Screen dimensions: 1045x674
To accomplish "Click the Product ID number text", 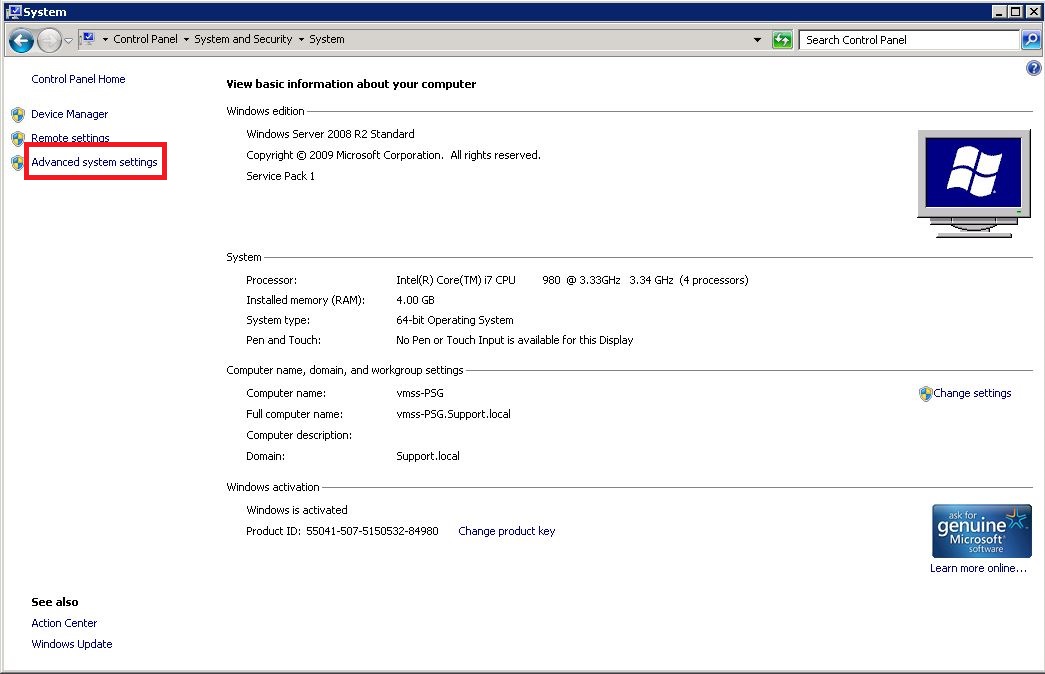I will pyautogui.click(x=372, y=531).
